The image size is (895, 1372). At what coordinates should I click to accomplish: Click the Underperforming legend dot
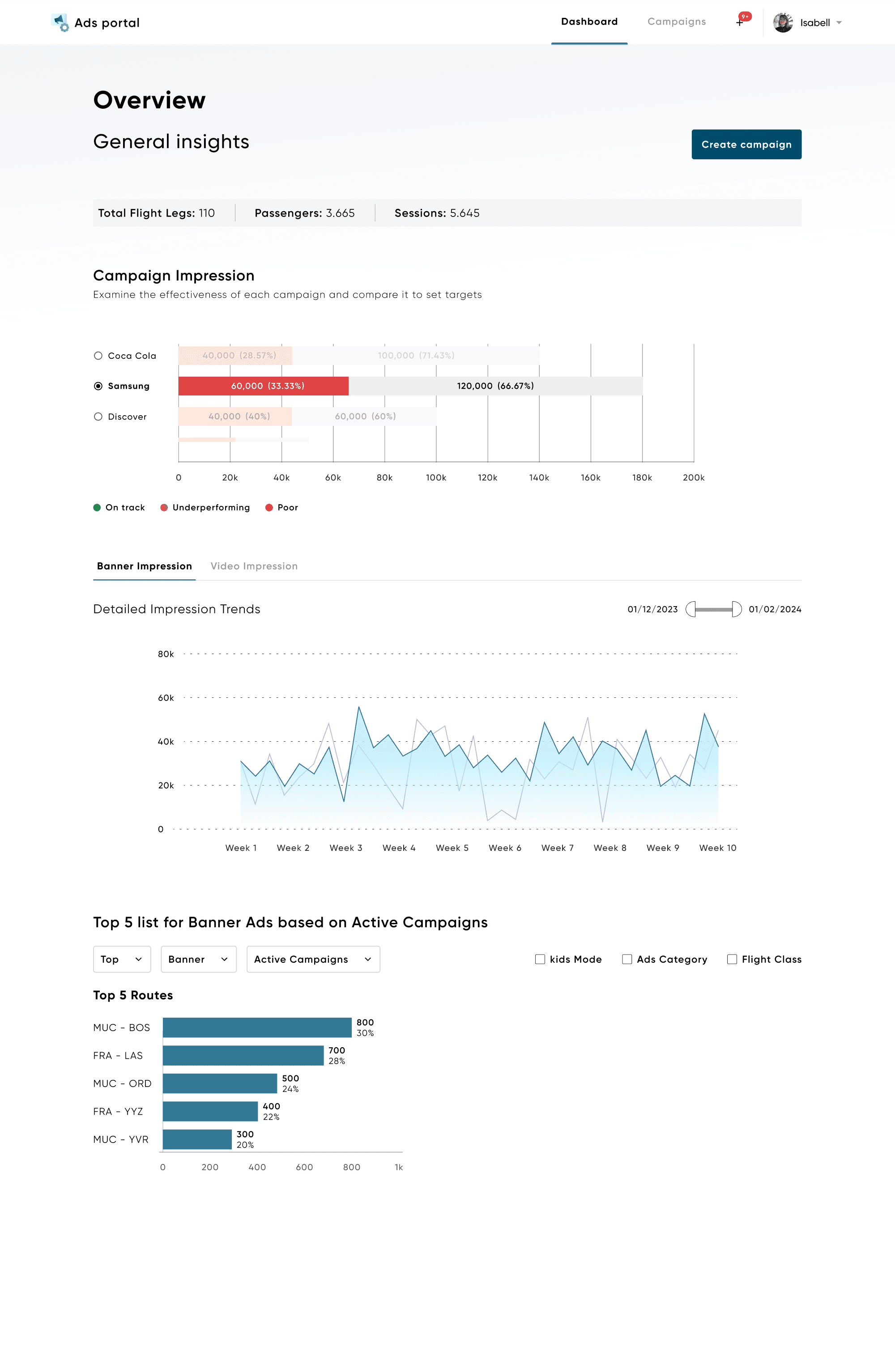164,507
